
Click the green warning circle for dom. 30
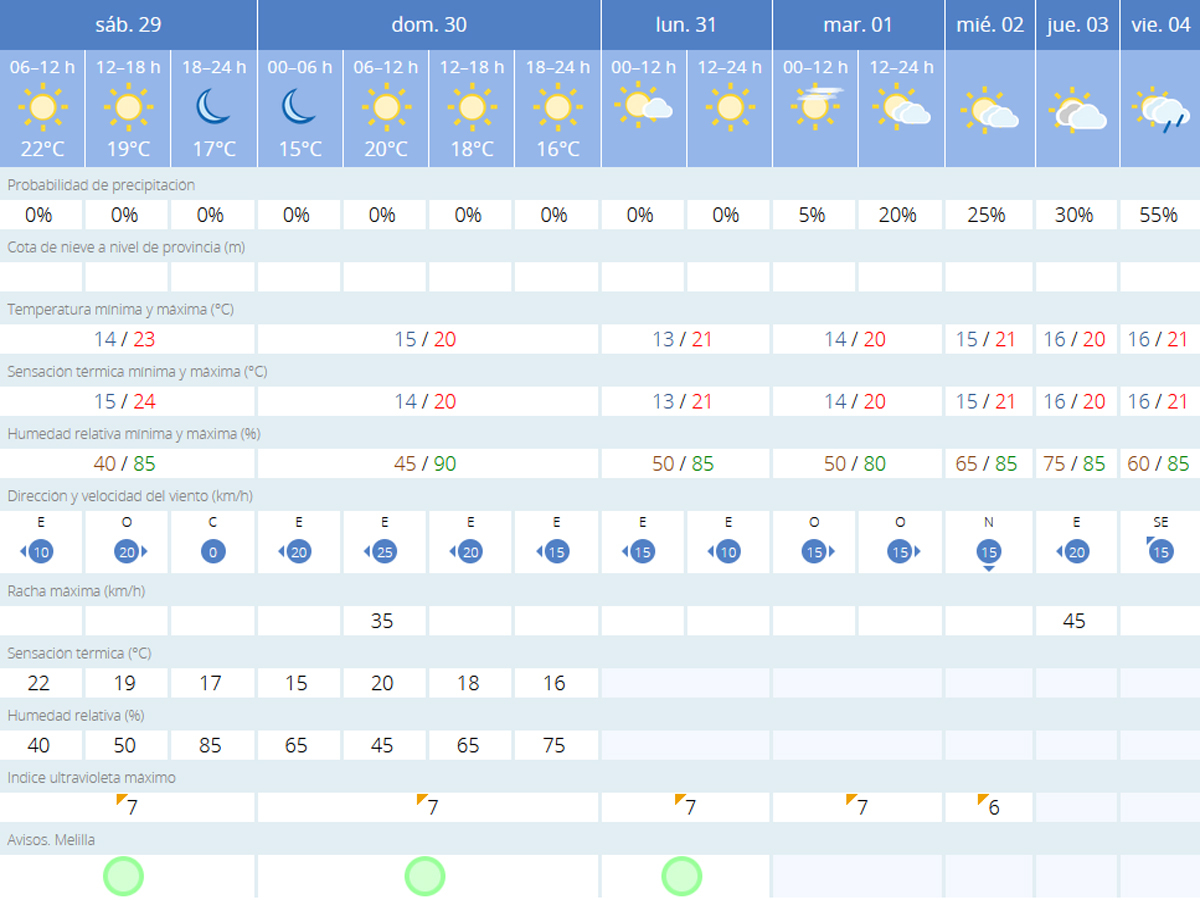click(x=425, y=876)
